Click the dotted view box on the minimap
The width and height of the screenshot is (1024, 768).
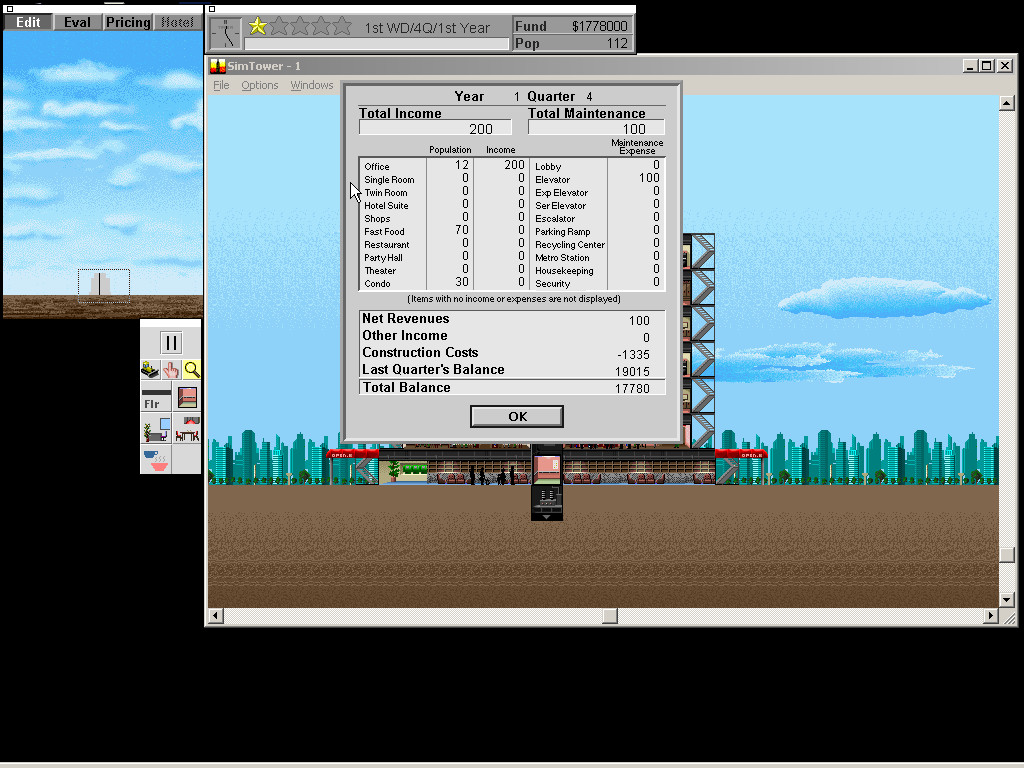[104, 285]
